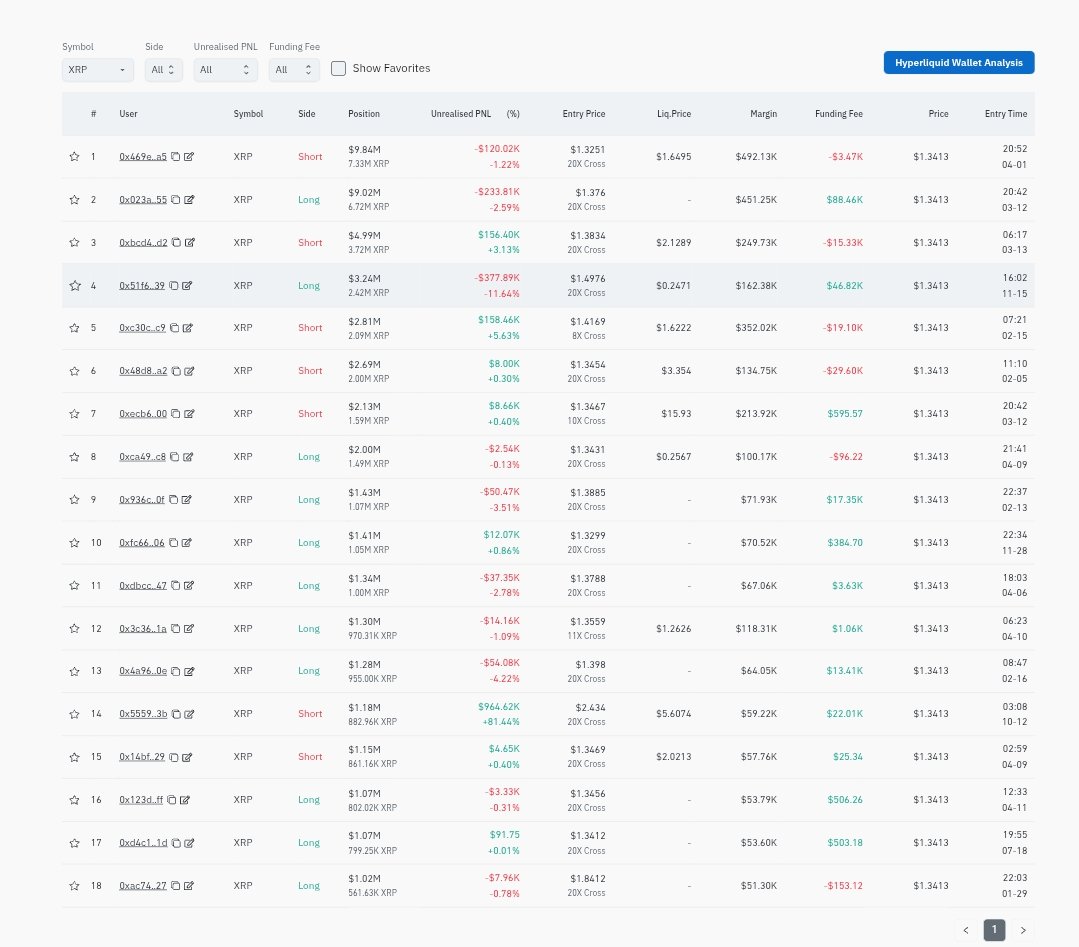Copy address of user 0x14bf..29
Image resolution: width=1079 pixels, height=947 pixels.
click(174, 757)
